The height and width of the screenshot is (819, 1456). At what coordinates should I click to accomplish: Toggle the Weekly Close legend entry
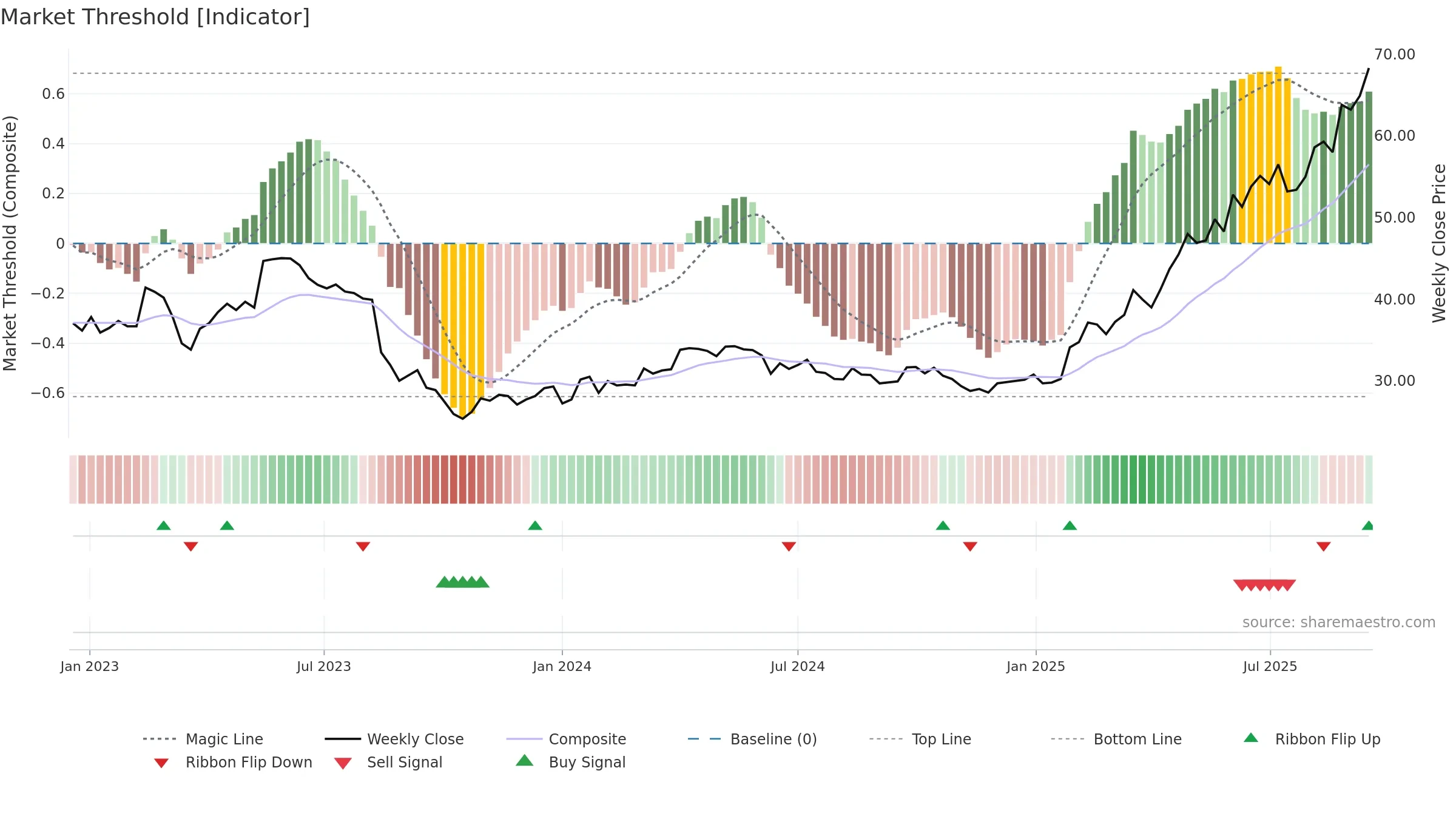pos(394,739)
